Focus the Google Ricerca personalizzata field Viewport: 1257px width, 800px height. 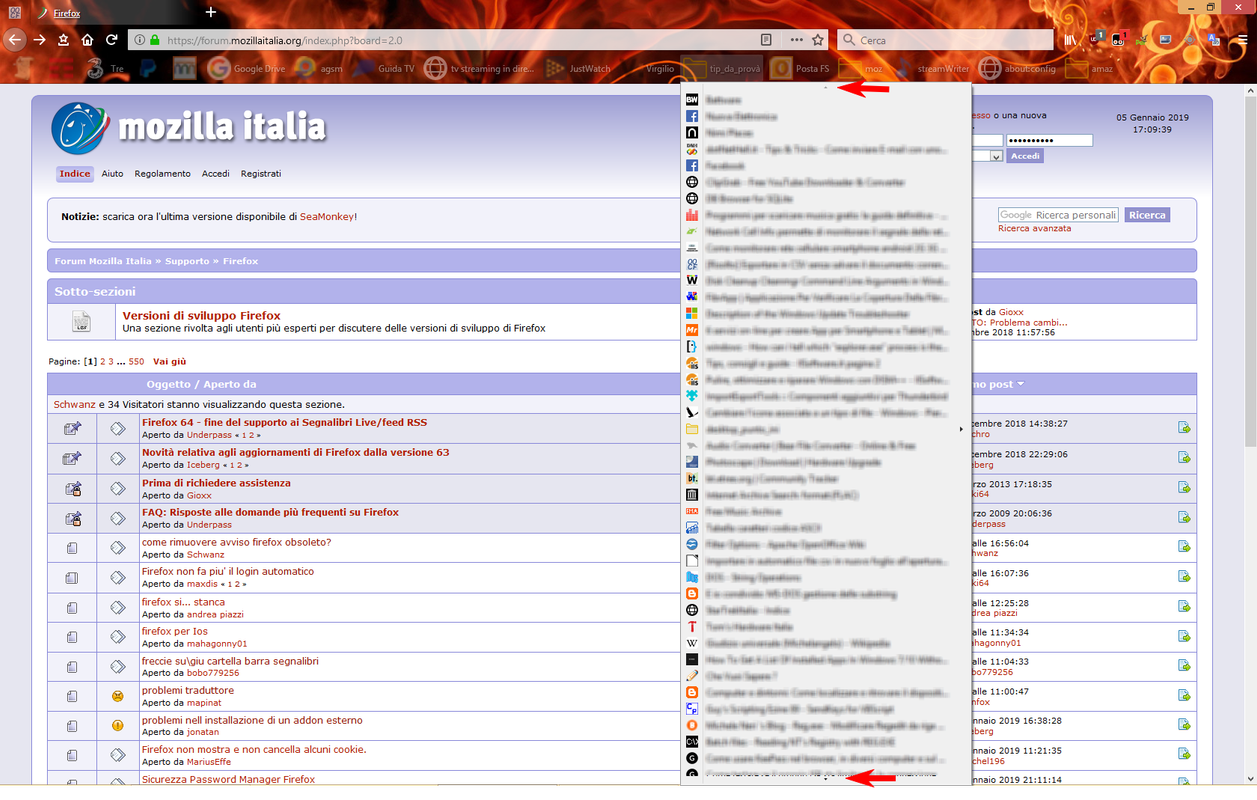pos(1058,215)
